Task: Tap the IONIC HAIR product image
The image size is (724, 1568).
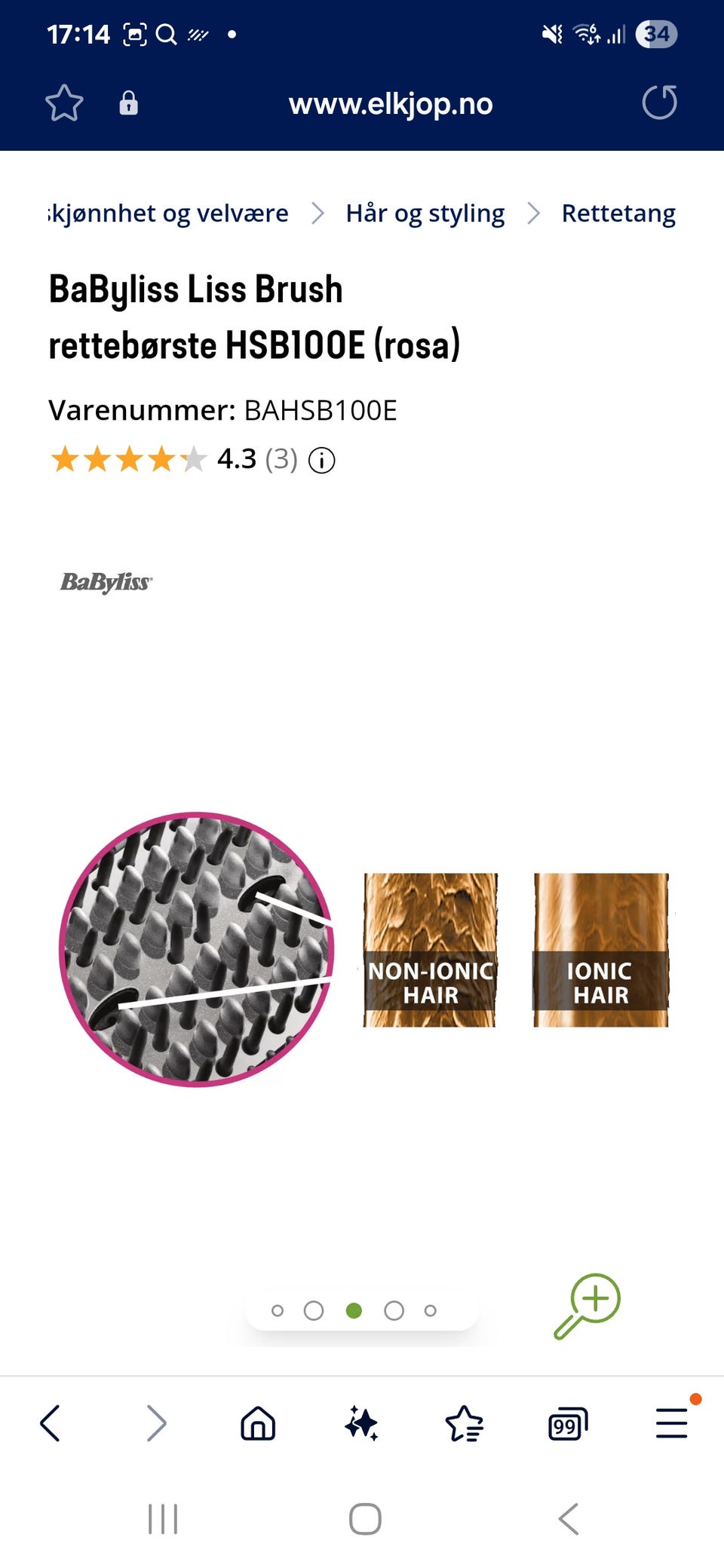Action: click(601, 950)
